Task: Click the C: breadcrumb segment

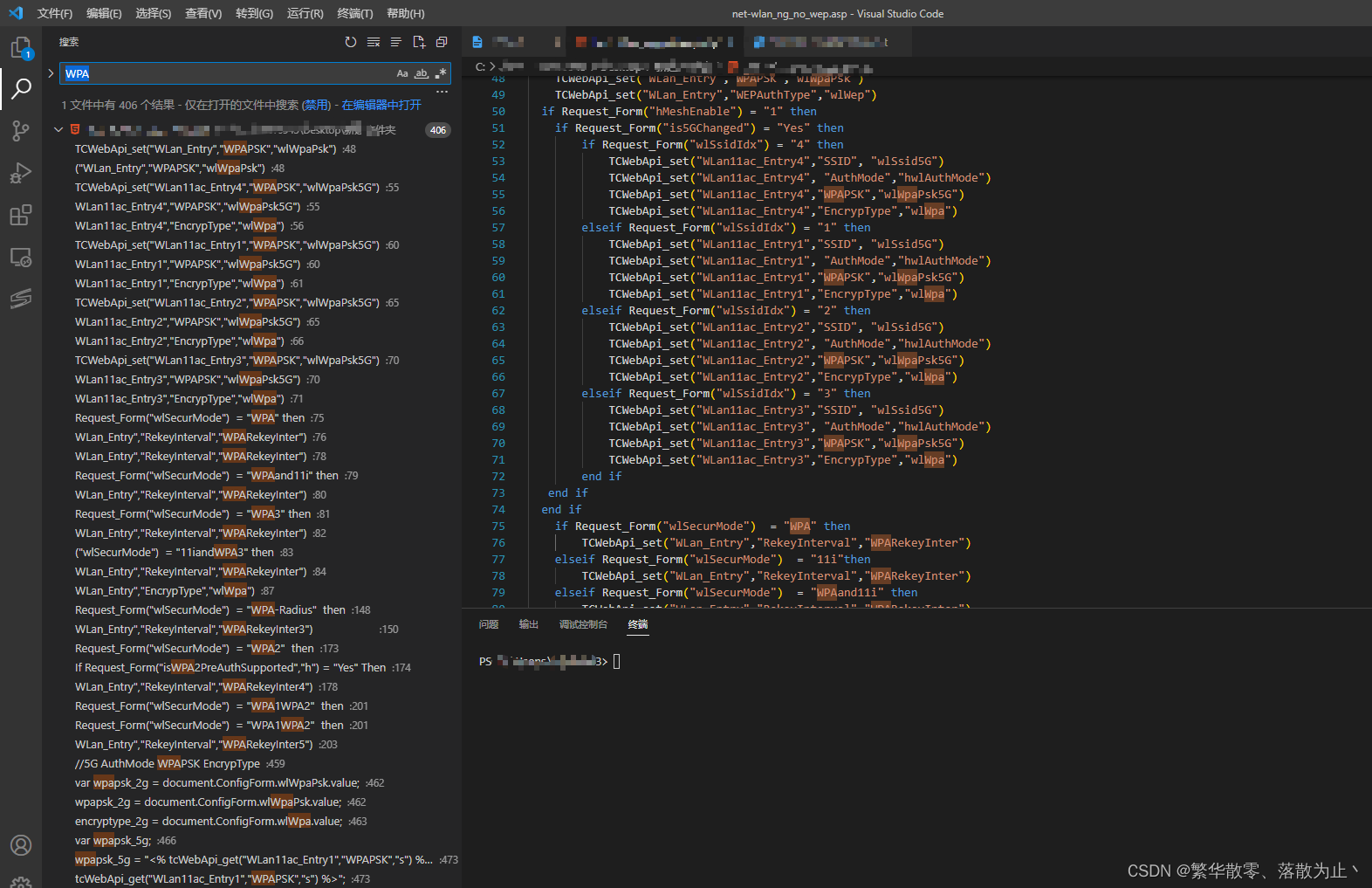Action: point(480,66)
